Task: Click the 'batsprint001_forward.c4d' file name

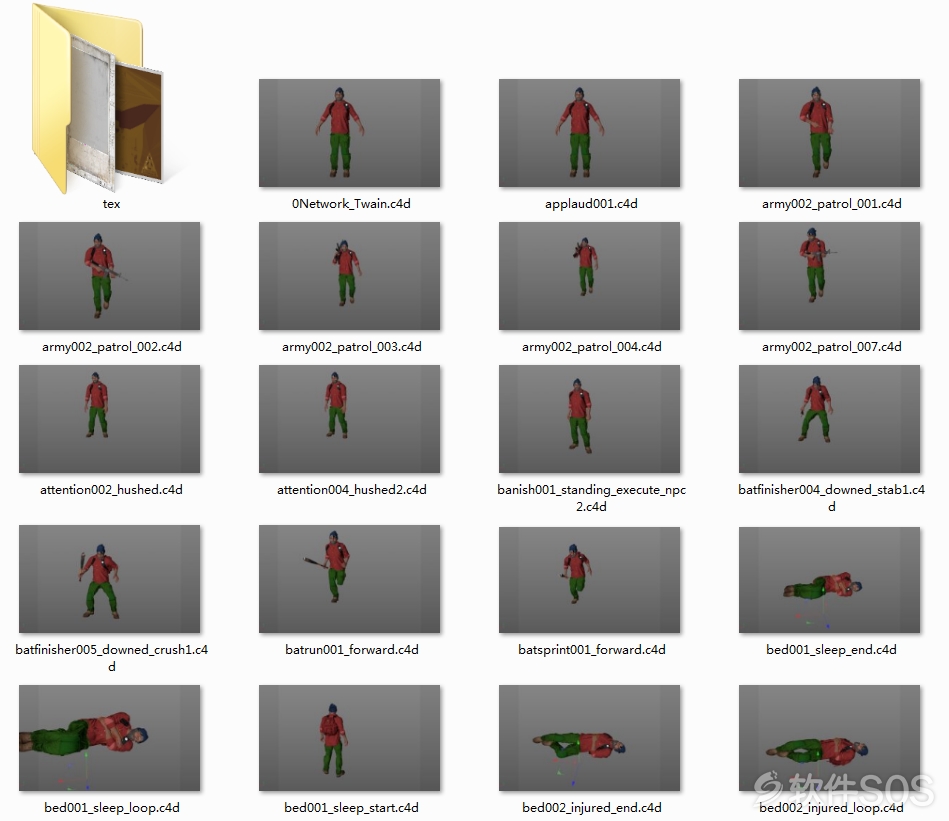Action: point(591,650)
